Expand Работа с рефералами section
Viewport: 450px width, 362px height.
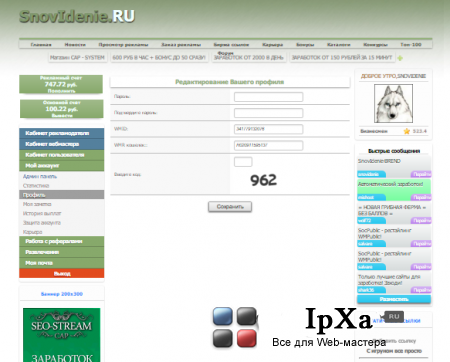[x=62, y=241]
